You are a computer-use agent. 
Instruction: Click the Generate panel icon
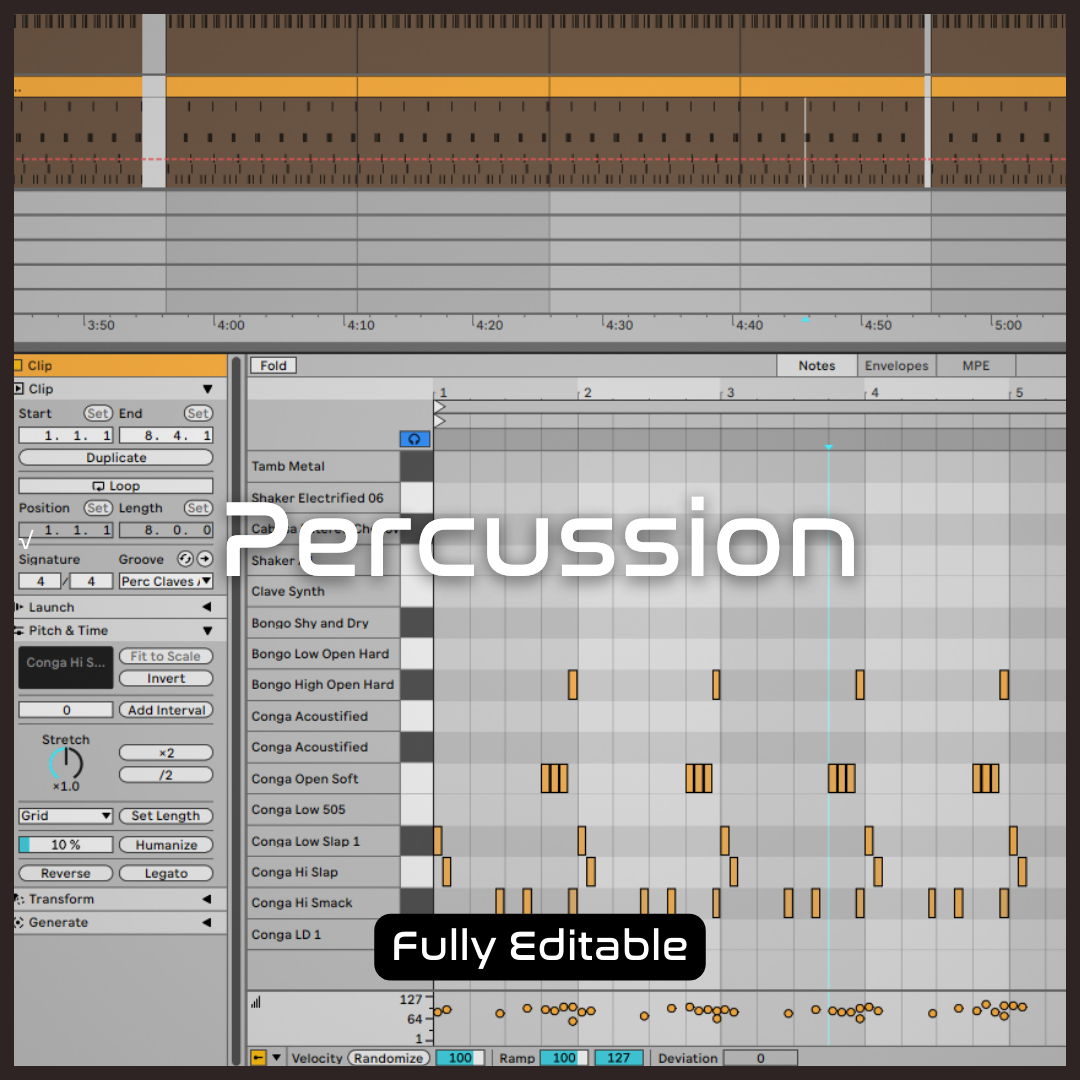pyautogui.click(x=19, y=922)
